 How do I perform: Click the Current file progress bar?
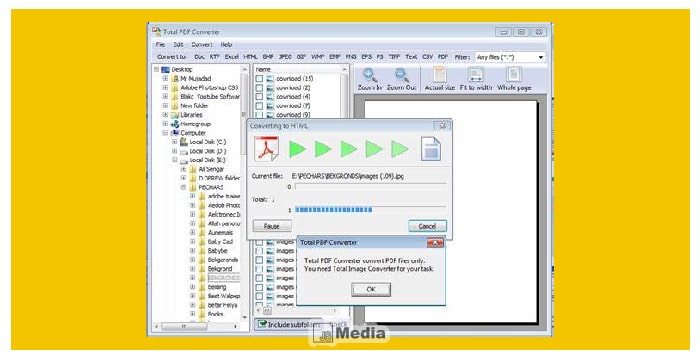tap(370, 186)
